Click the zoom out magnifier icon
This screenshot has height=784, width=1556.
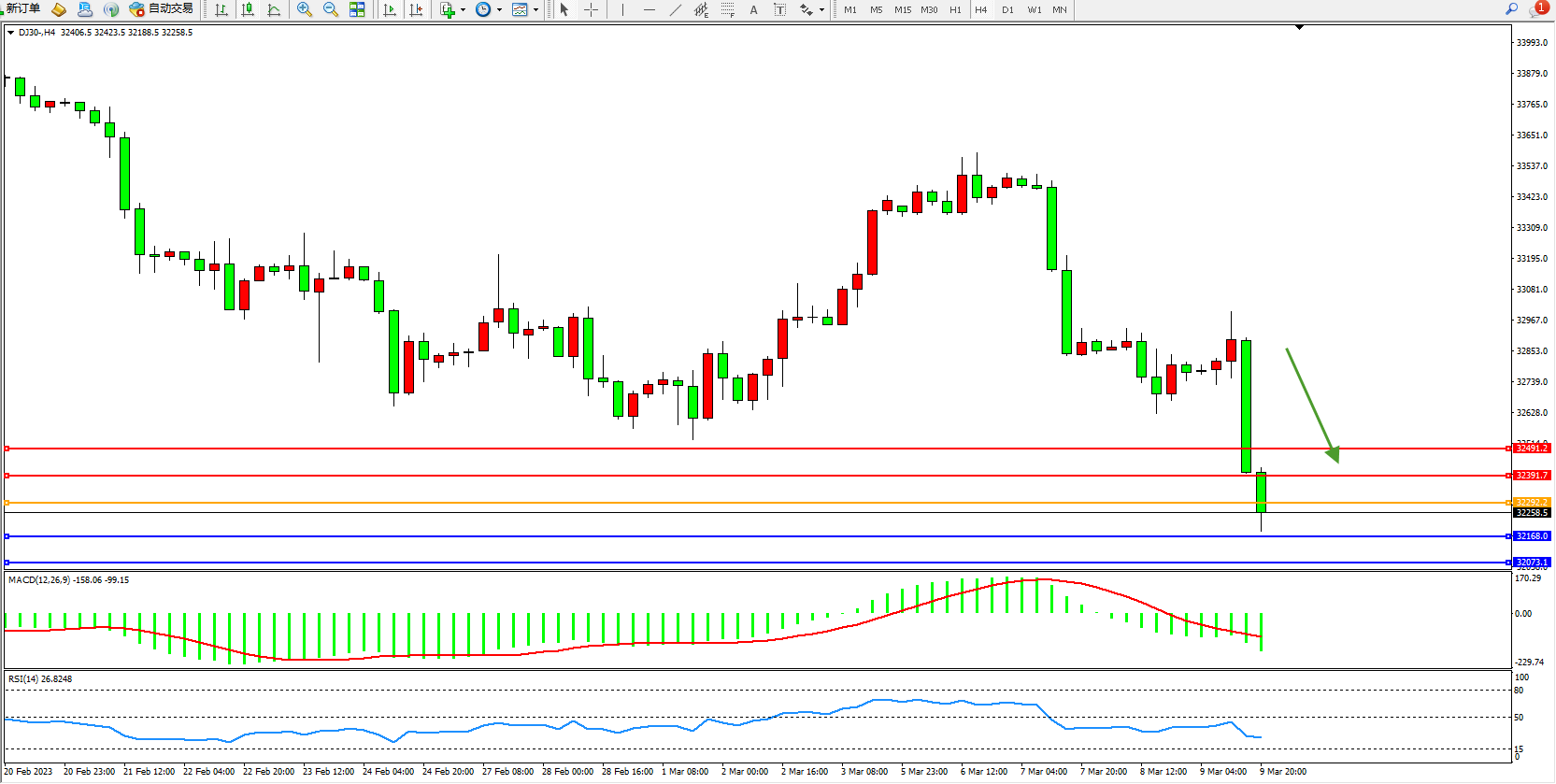(330, 9)
